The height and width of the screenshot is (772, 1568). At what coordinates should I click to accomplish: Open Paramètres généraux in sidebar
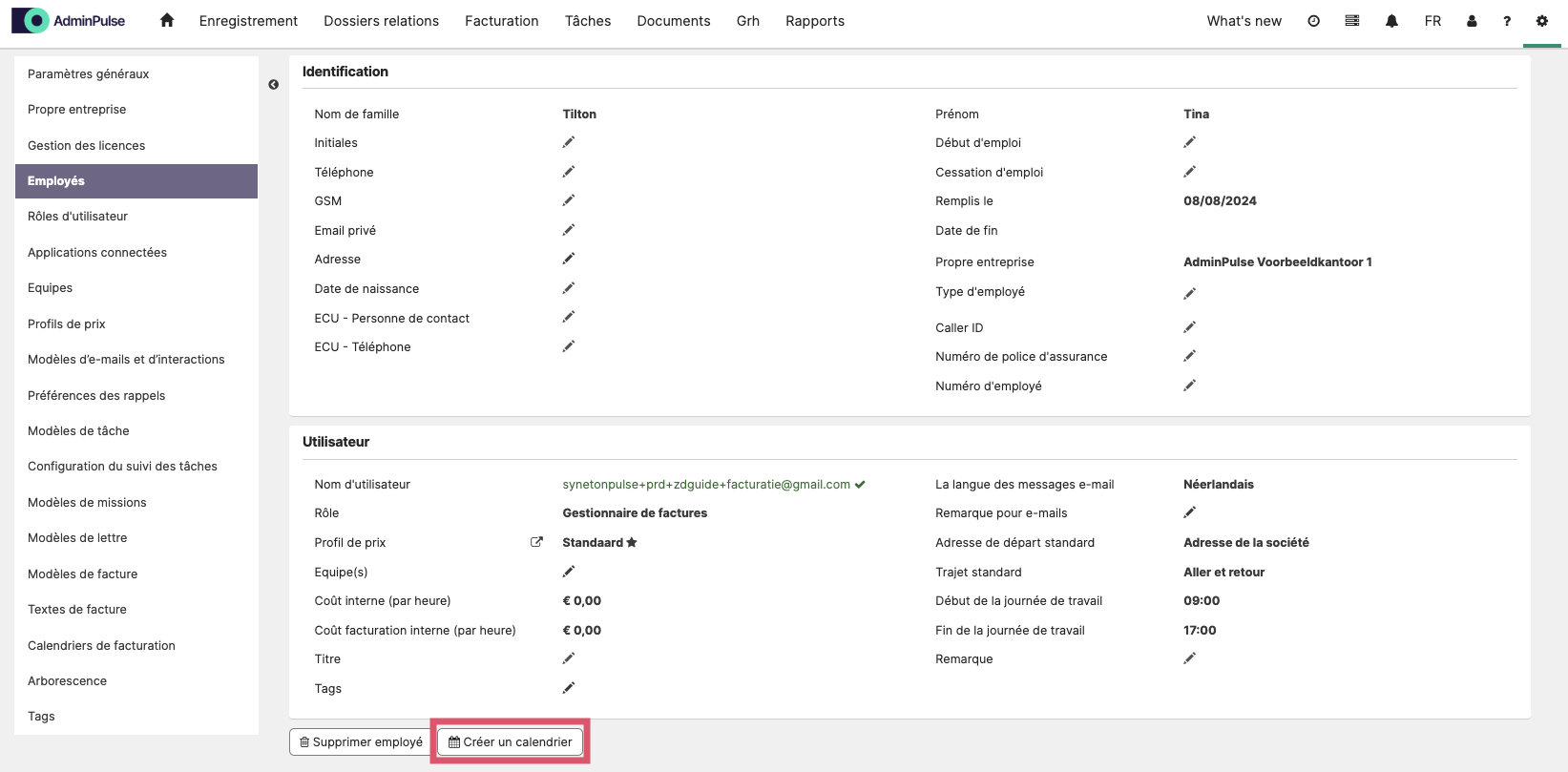coord(136,73)
